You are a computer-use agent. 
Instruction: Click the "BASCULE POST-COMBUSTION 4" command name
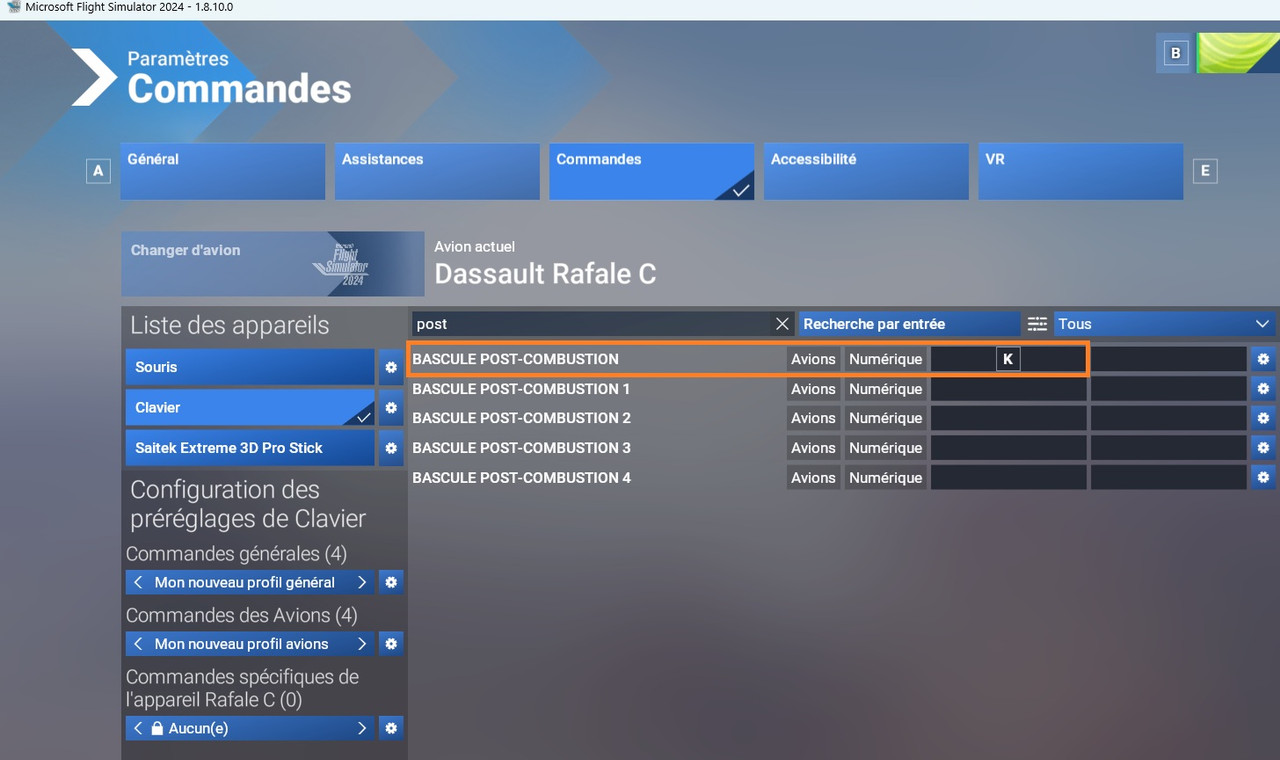click(x=521, y=477)
